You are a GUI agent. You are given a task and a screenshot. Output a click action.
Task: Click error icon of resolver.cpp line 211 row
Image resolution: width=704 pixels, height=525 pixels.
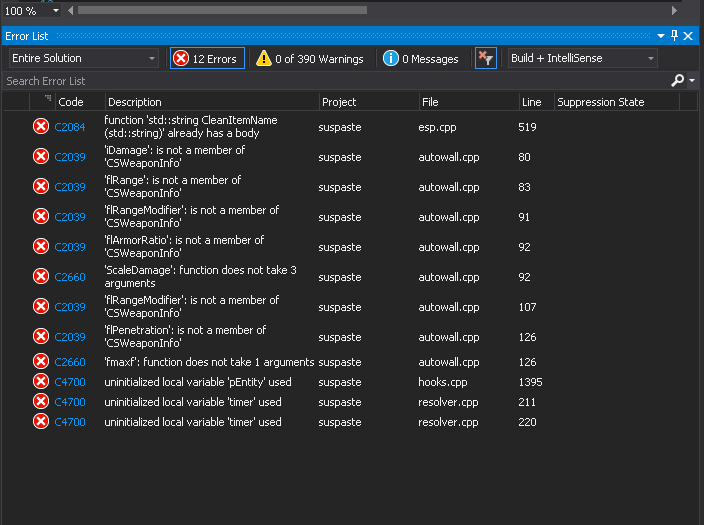[x=41, y=401]
